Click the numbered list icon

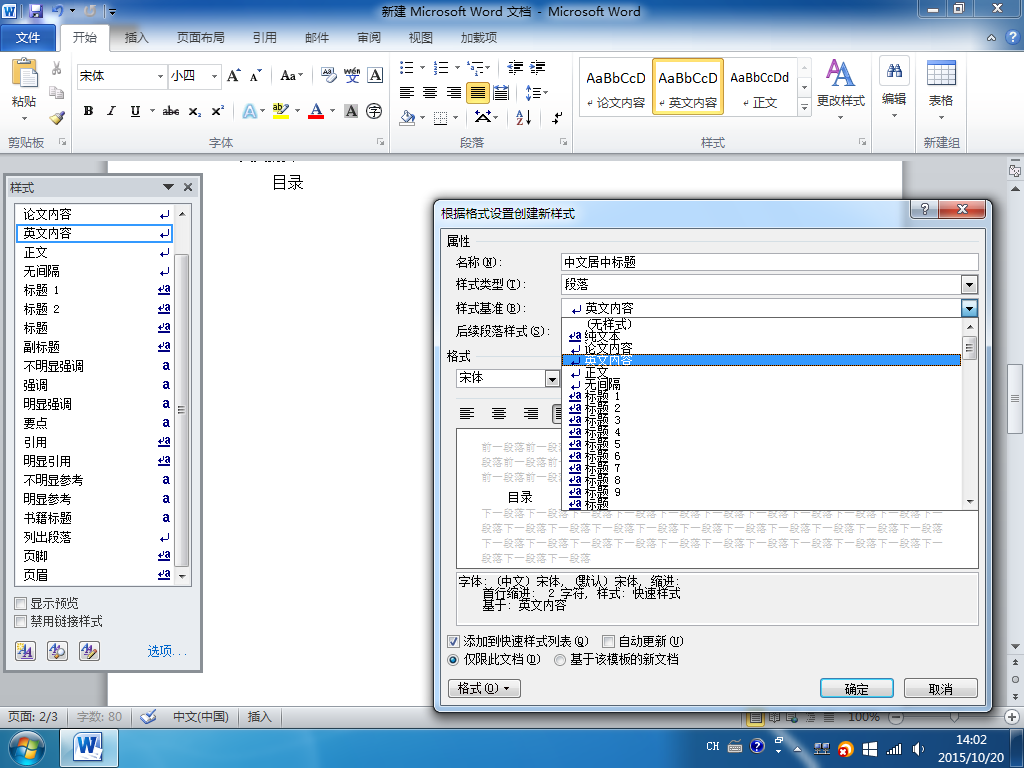441,68
